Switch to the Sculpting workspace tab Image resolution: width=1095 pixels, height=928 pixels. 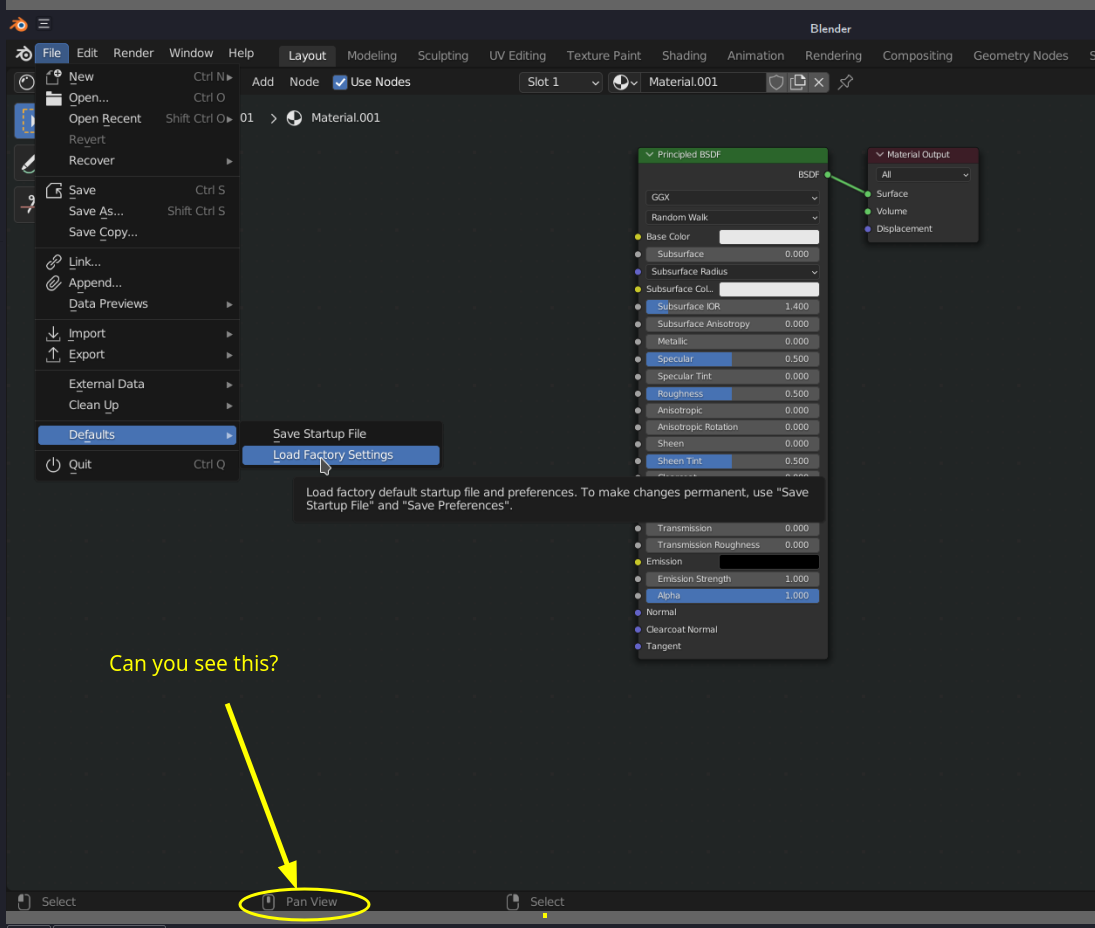coord(443,56)
